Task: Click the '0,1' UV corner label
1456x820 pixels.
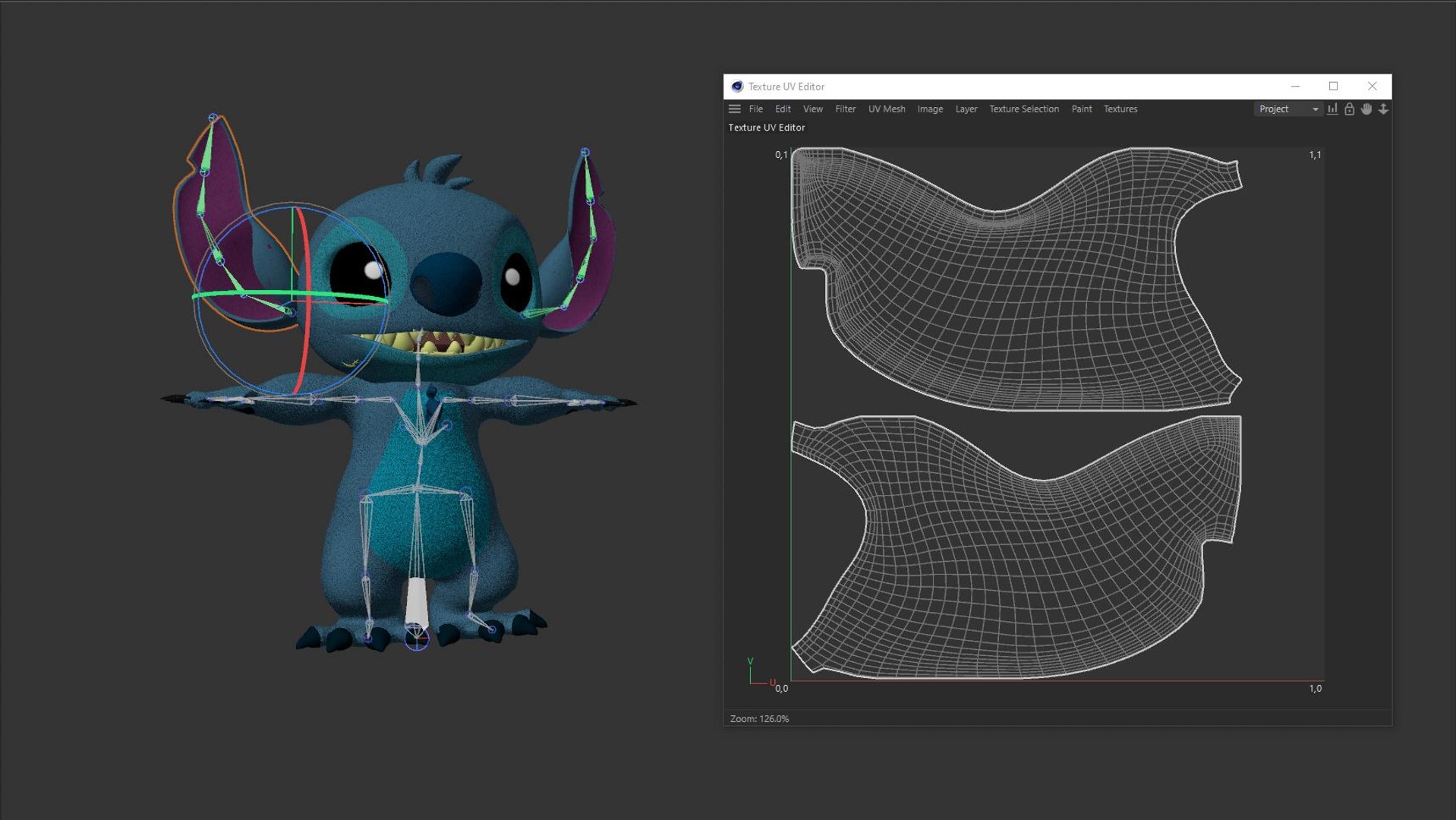Action: pyautogui.click(x=781, y=155)
